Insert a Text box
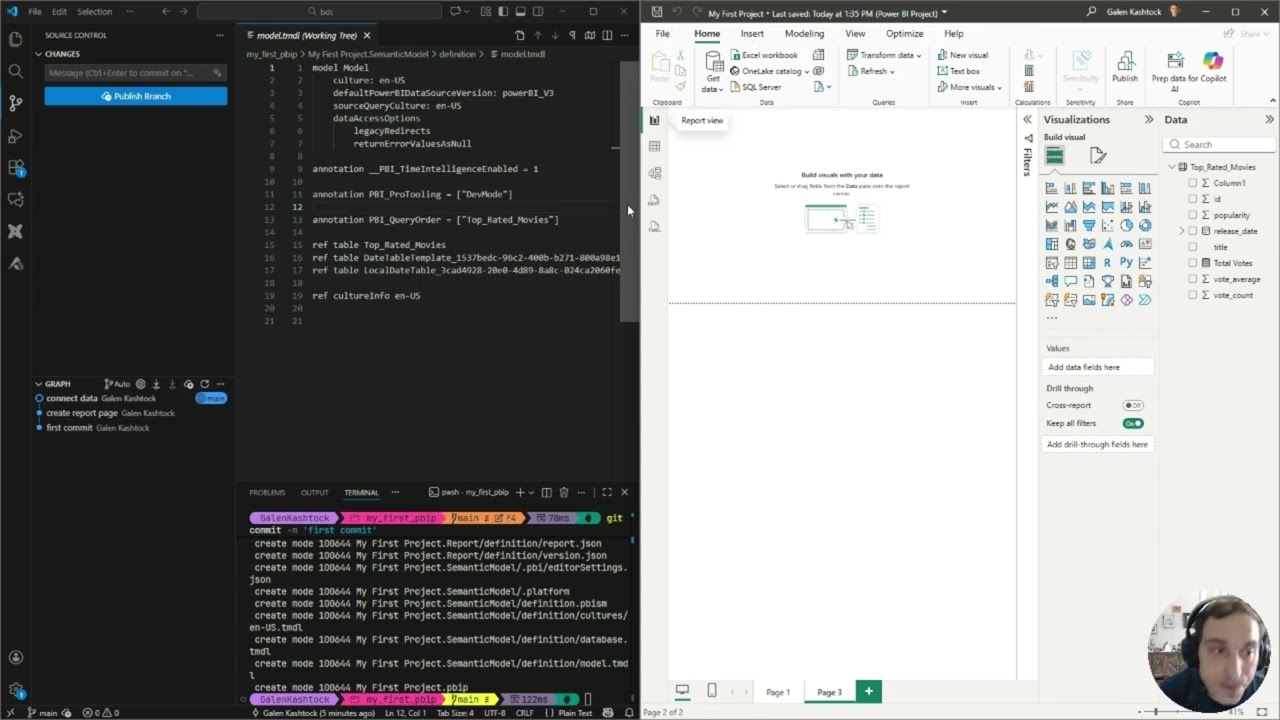 (958, 71)
